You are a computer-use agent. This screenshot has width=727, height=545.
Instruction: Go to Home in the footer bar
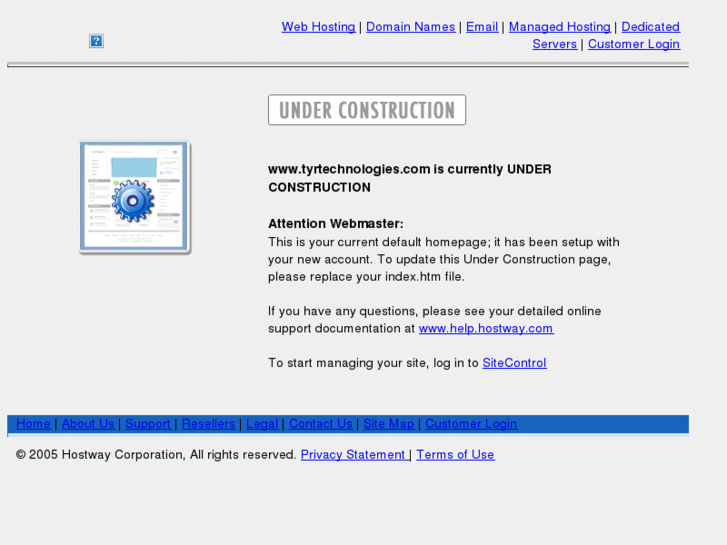click(x=33, y=423)
